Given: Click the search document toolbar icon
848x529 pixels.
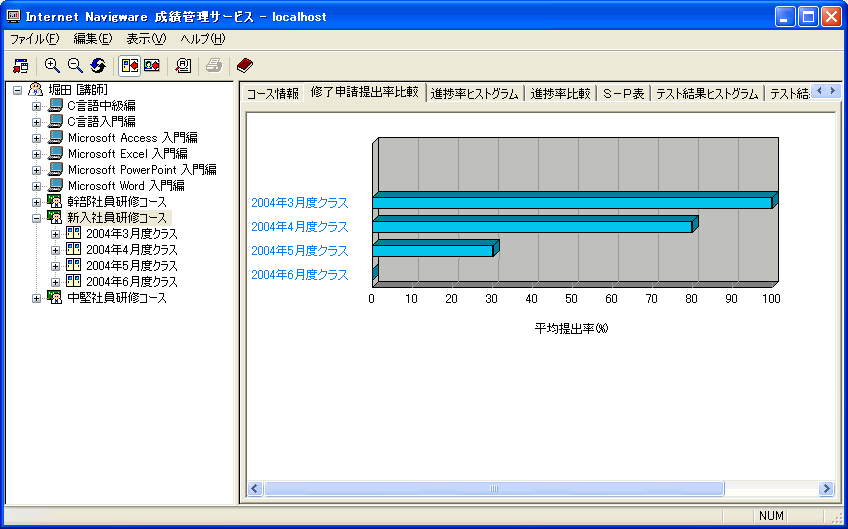Looking at the screenshot, I should pyautogui.click(x=183, y=66).
